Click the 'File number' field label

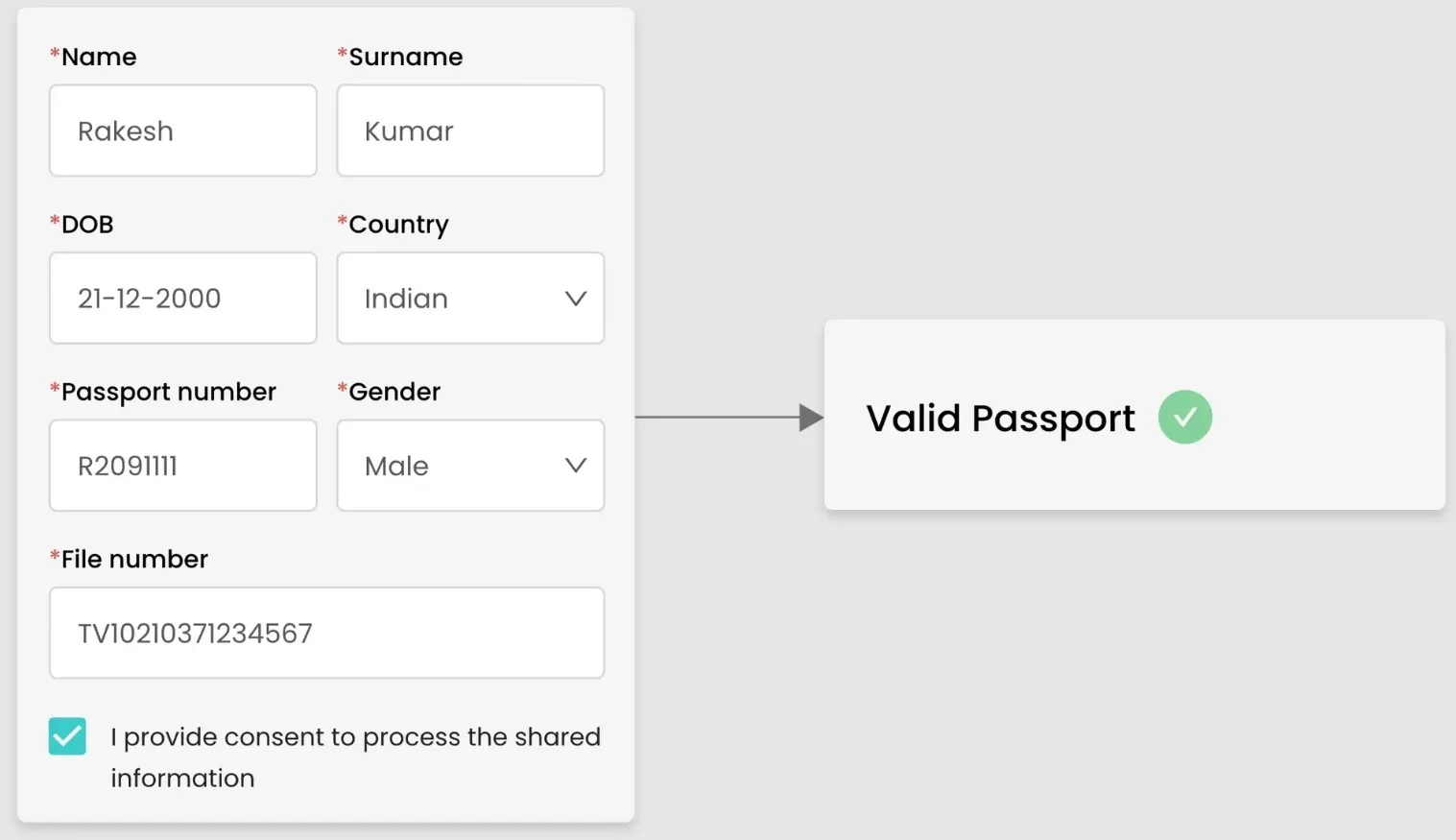(134, 559)
